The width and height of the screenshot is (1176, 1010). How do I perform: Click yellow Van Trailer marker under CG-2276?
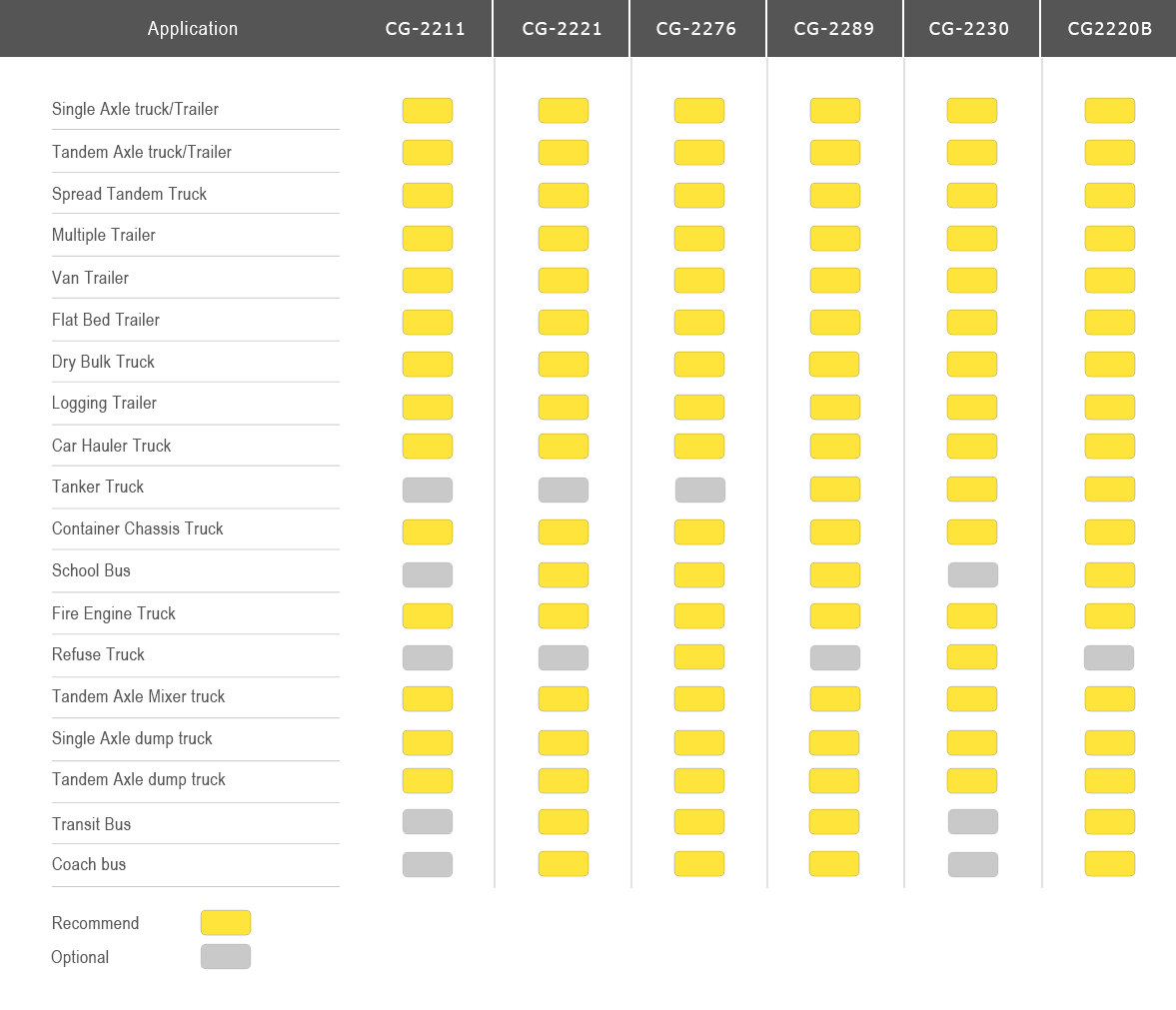tap(699, 281)
